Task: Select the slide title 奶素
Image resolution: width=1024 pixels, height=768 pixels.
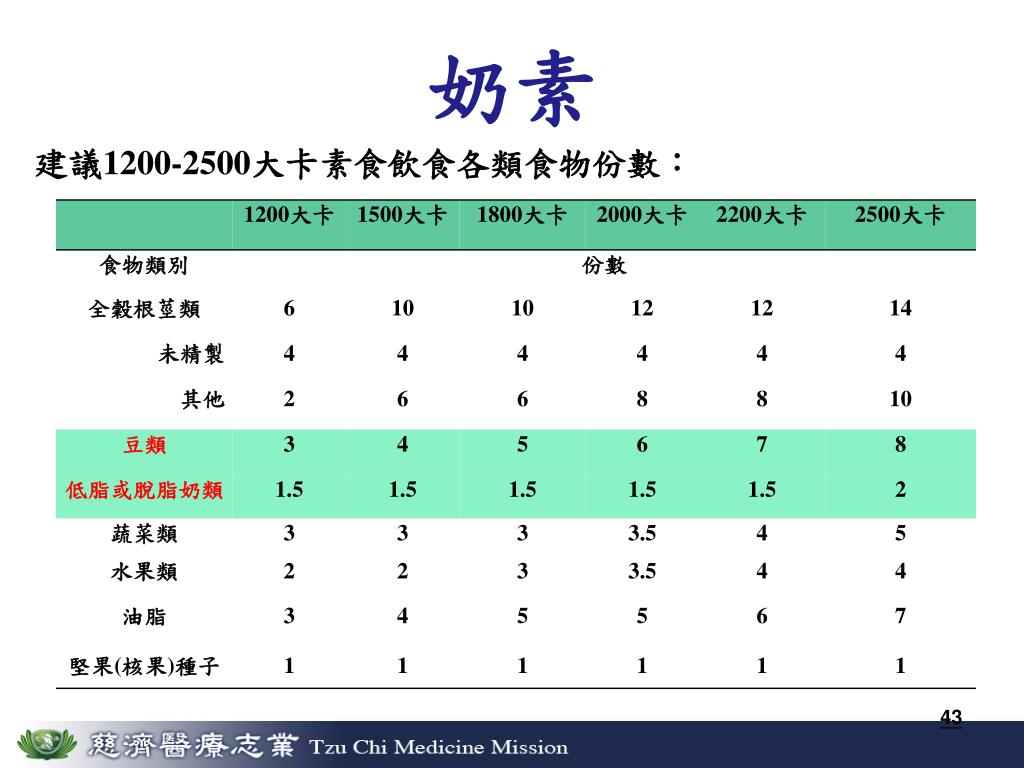Action: (511, 89)
